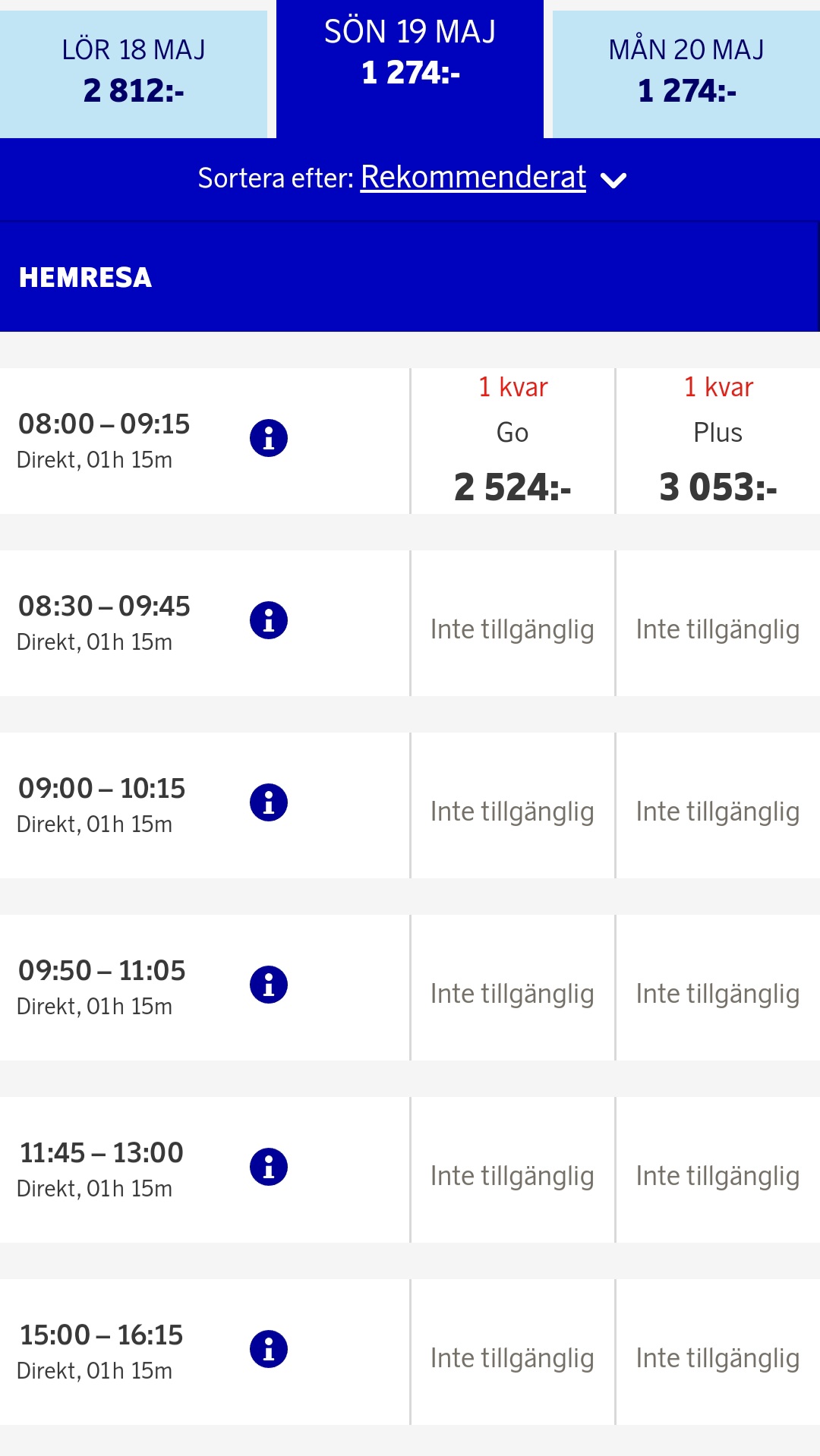The width and height of the screenshot is (820, 1456).
Task: Switch to MÅN 20 MAJ date tab
Action: pos(686,71)
